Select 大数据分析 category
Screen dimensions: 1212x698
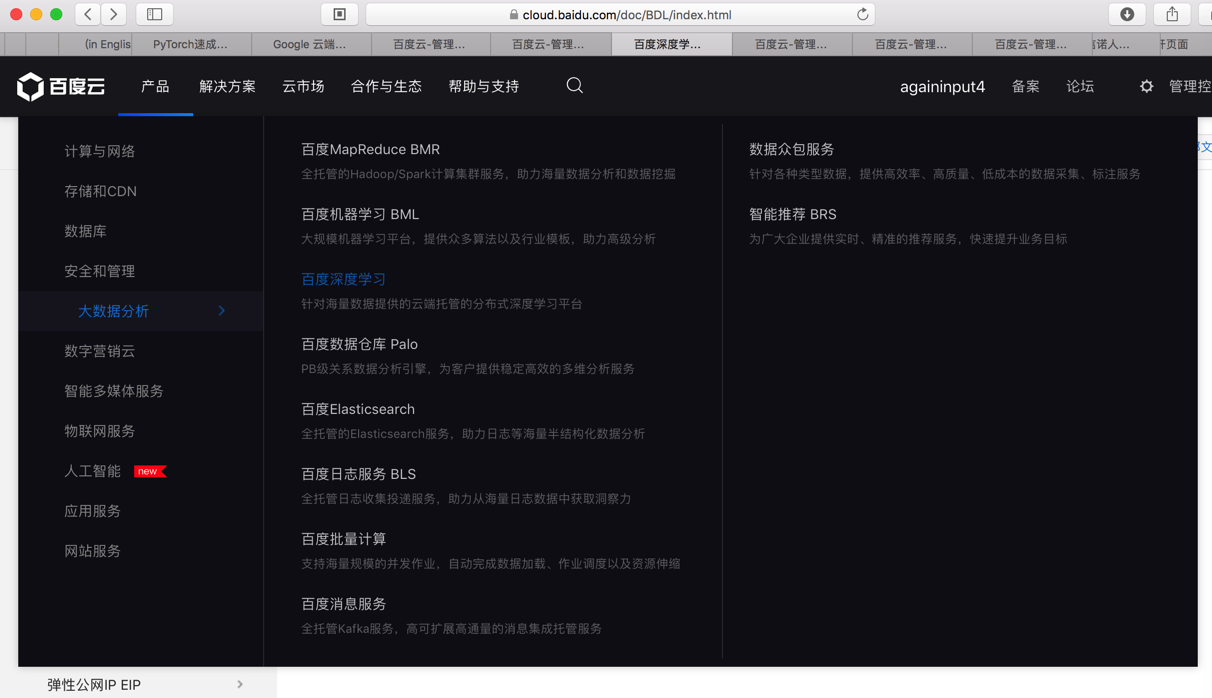point(114,311)
